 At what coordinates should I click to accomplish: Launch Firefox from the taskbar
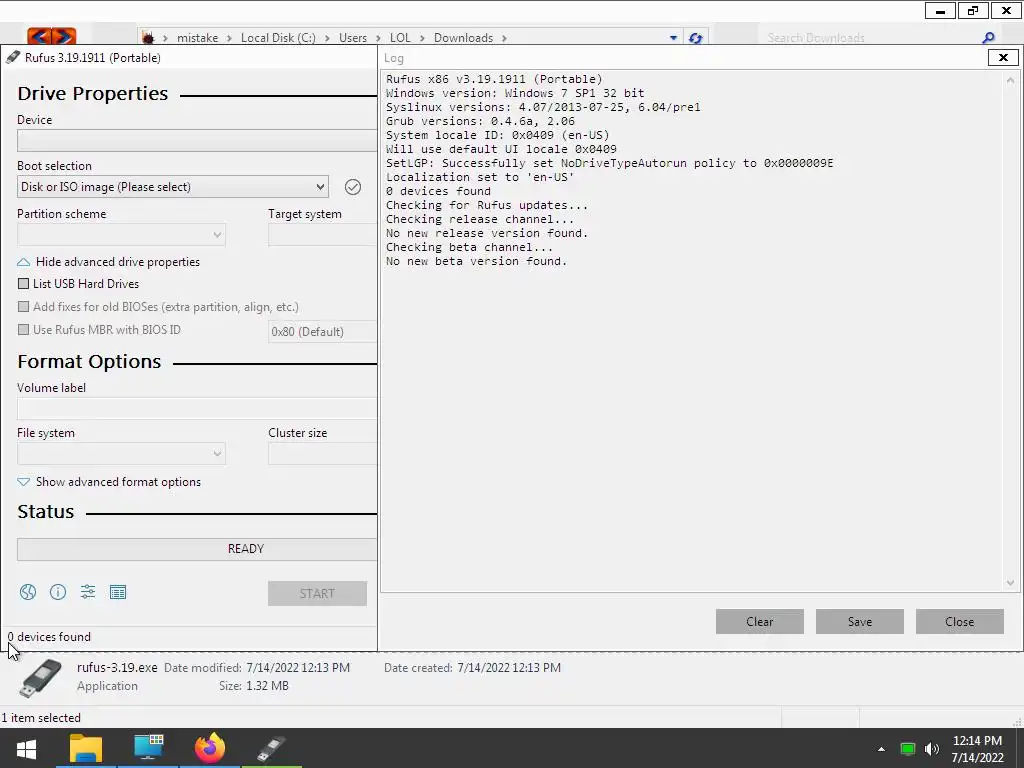pyautogui.click(x=210, y=748)
